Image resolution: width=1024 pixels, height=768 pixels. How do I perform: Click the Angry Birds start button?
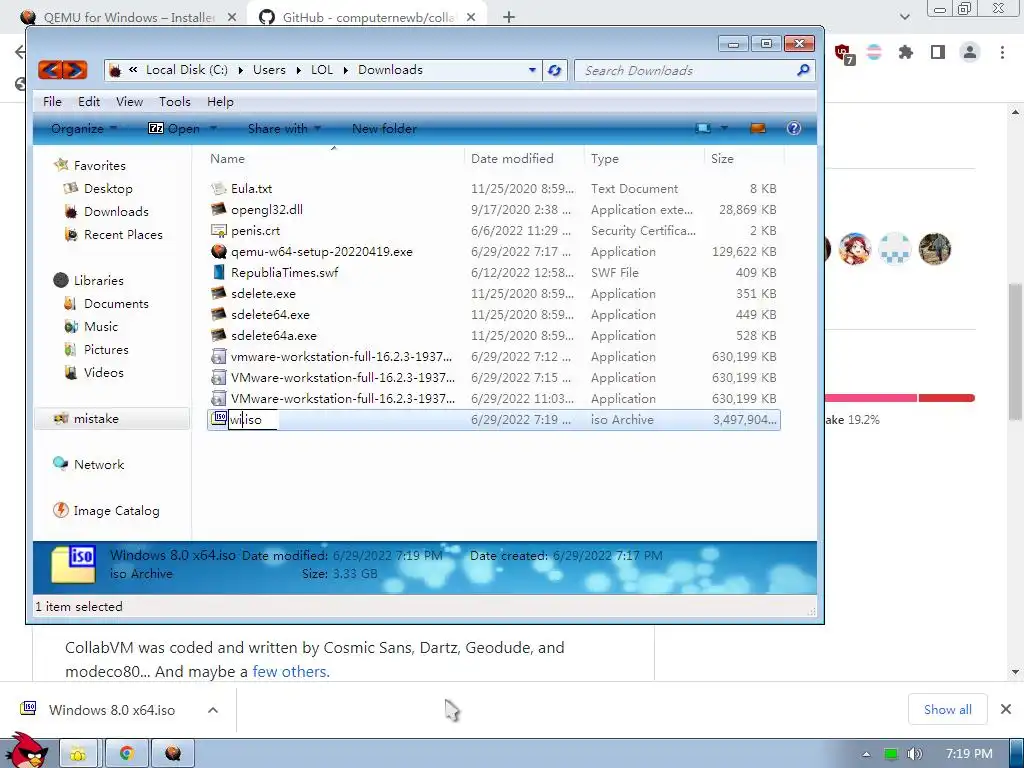pyautogui.click(x=27, y=751)
